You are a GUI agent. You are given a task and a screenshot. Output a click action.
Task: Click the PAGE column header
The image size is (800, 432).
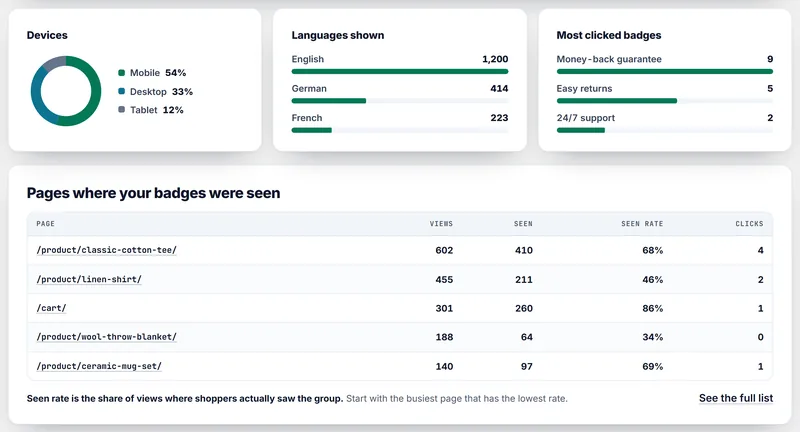45,223
